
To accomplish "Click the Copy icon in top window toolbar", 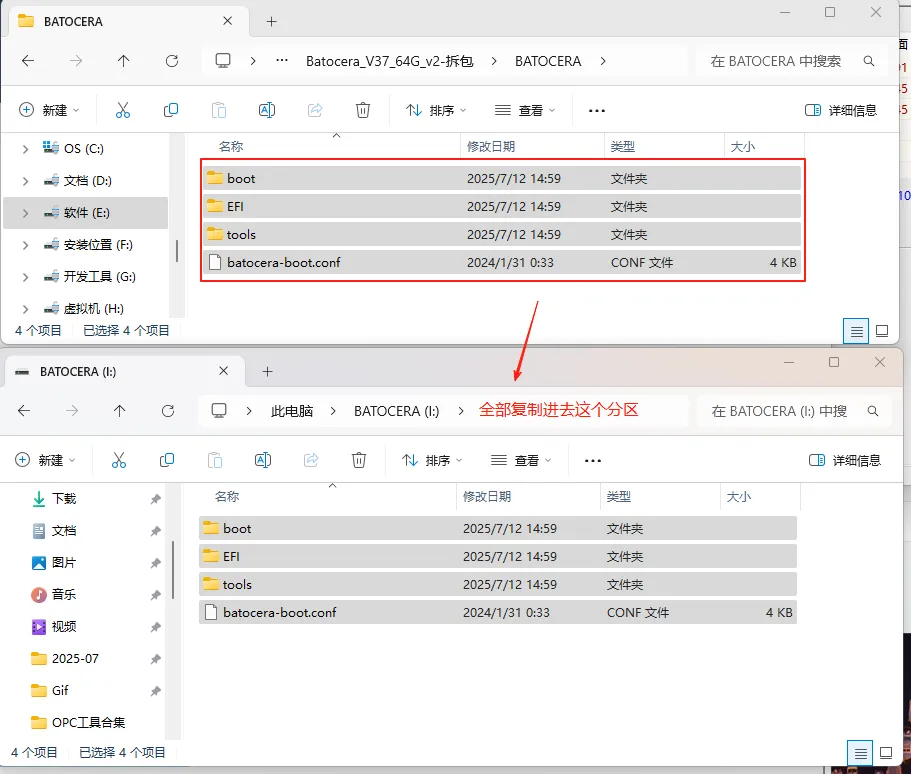I will pyautogui.click(x=171, y=110).
